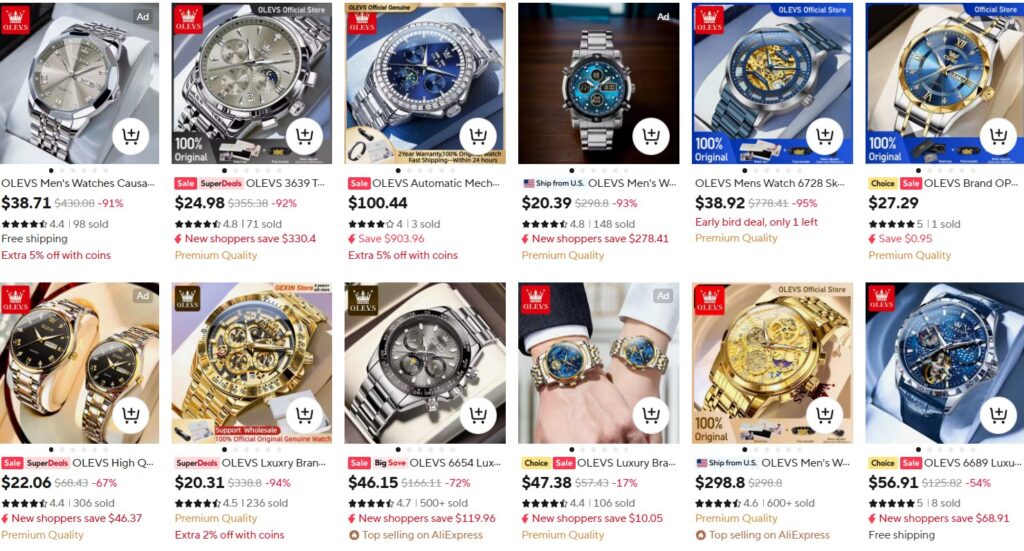Screen dimensions: 1024x551
Task: Add the $56.91 OLEVS 6689 watch to cart
Action: tap(999, 415)
